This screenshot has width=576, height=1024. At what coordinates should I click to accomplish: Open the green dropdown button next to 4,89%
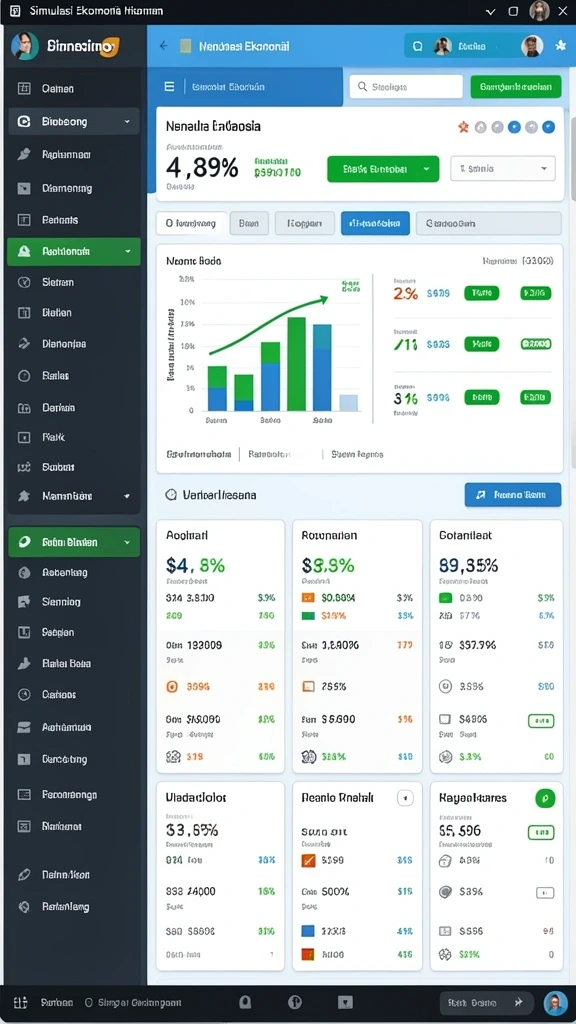383,168
